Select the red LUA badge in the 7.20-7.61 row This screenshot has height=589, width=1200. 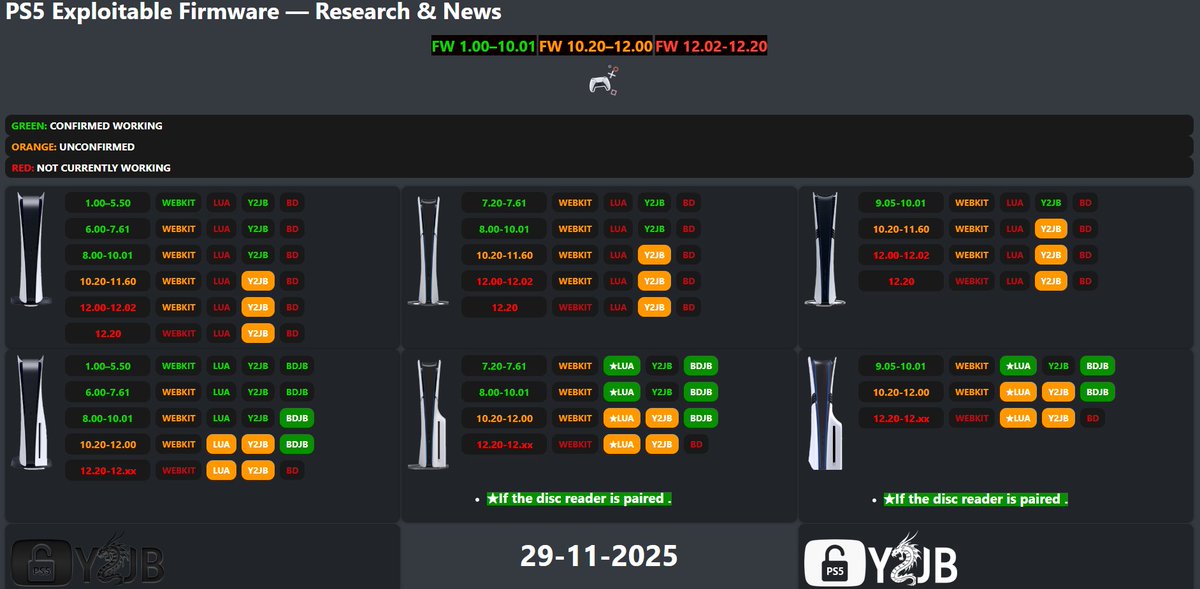[x=618, y=203]
